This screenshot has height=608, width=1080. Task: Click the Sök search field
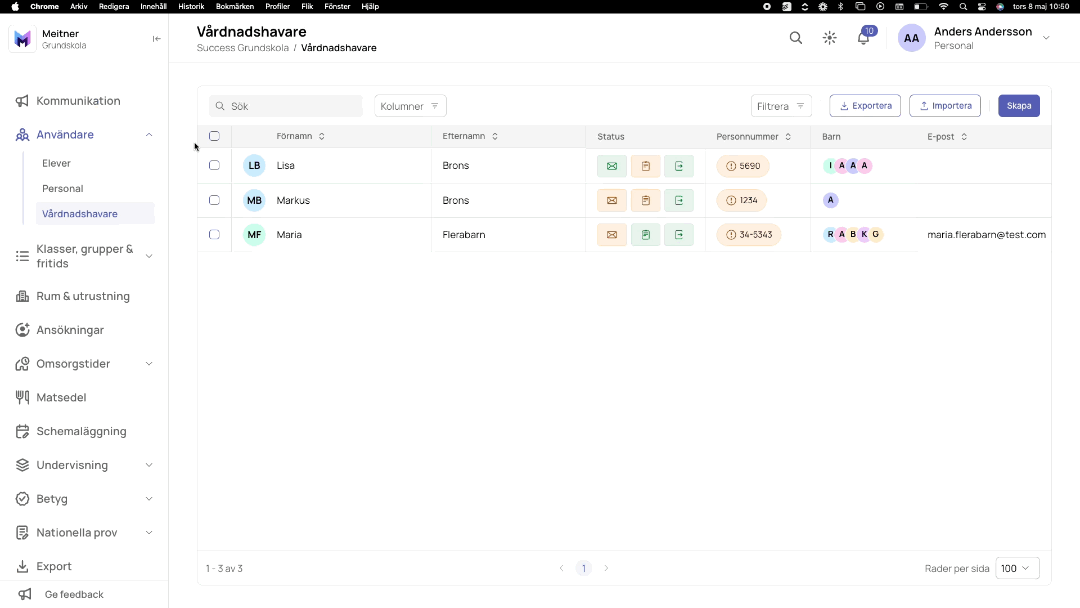coord(285,106)
